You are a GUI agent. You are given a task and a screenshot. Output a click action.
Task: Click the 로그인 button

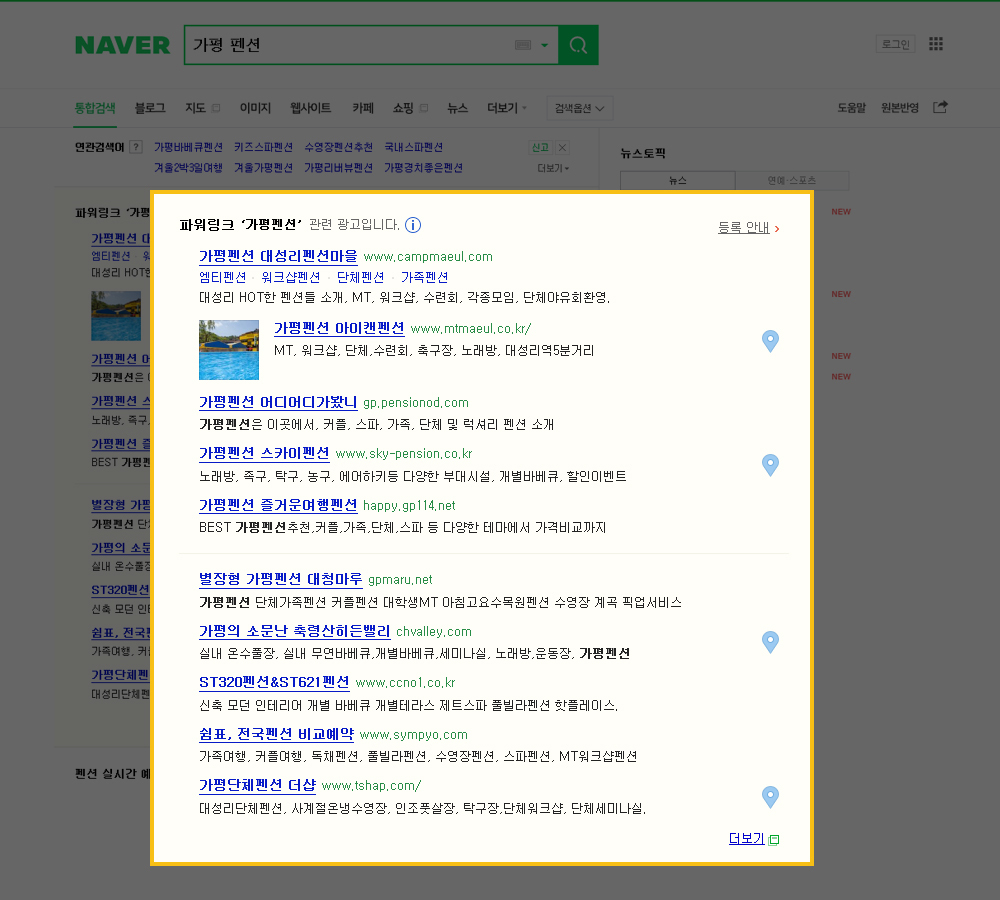click(x=895, y=44)
